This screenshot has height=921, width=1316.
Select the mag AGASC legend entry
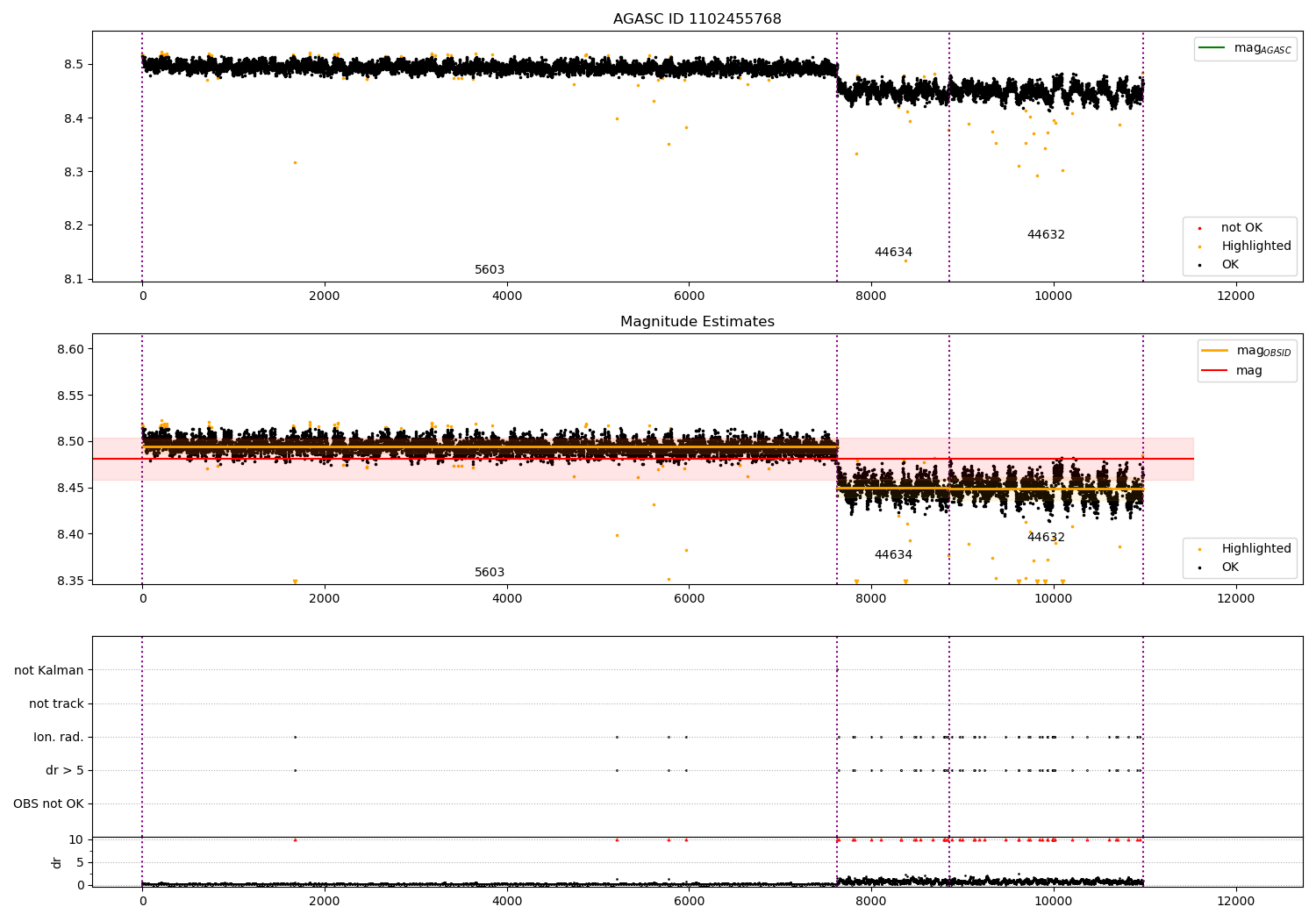point(1245,48)
